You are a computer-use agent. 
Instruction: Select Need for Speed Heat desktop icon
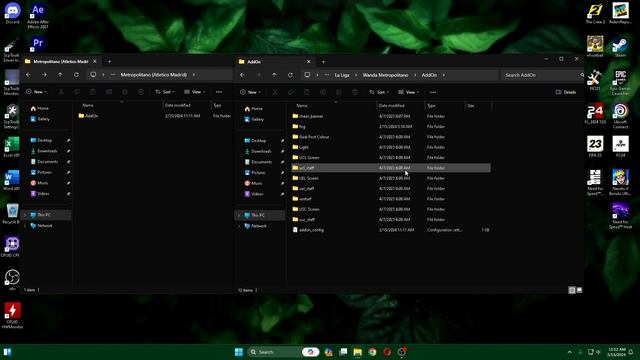point(620,216)
